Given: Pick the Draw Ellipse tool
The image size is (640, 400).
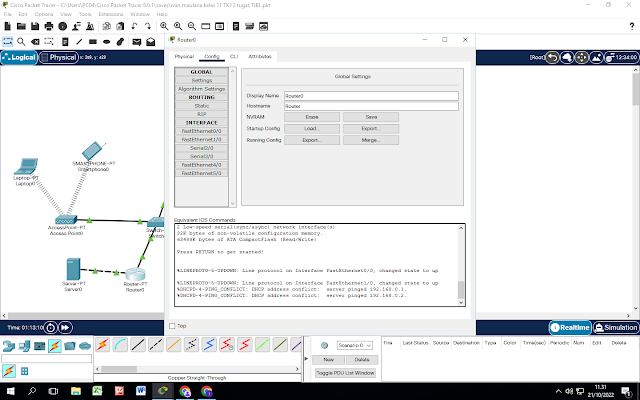Looking at the screenshot, I should tap(107, 42).
